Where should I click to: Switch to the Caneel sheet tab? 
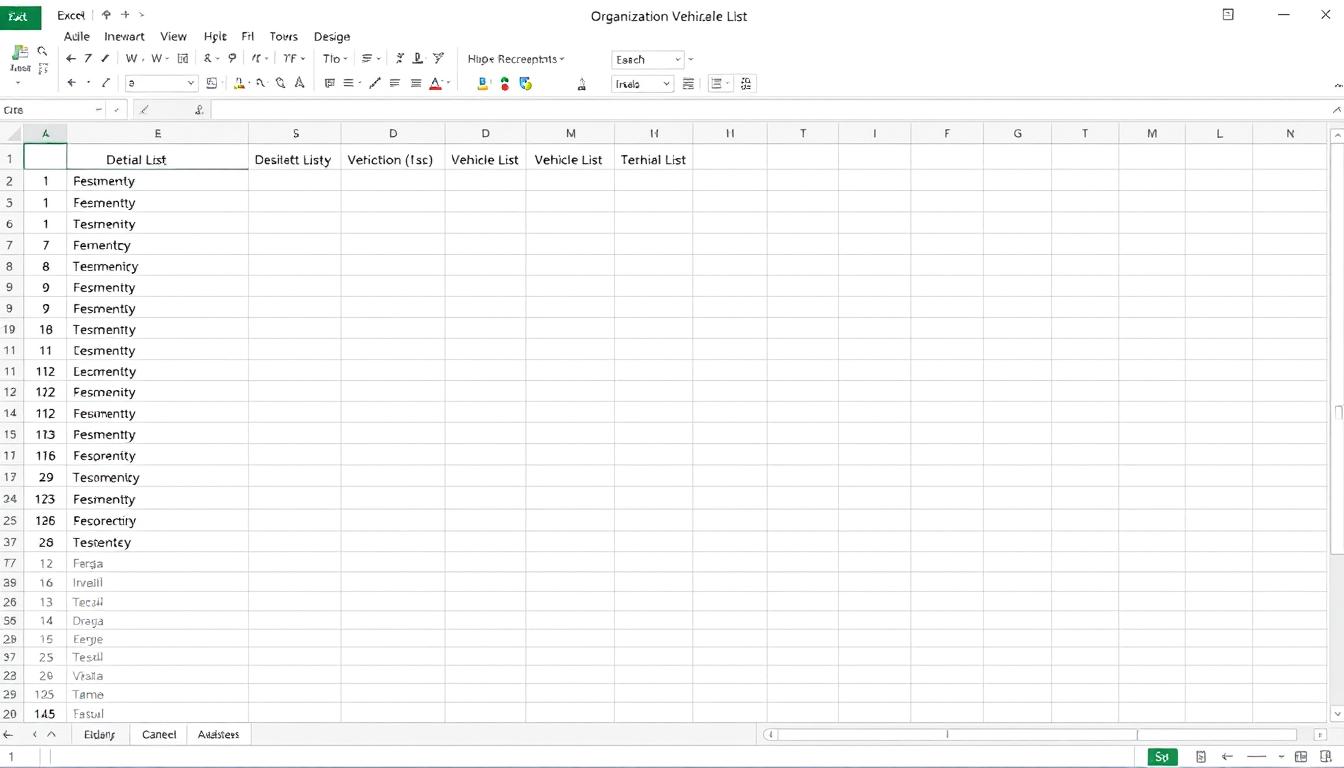[x=159, y=734]
